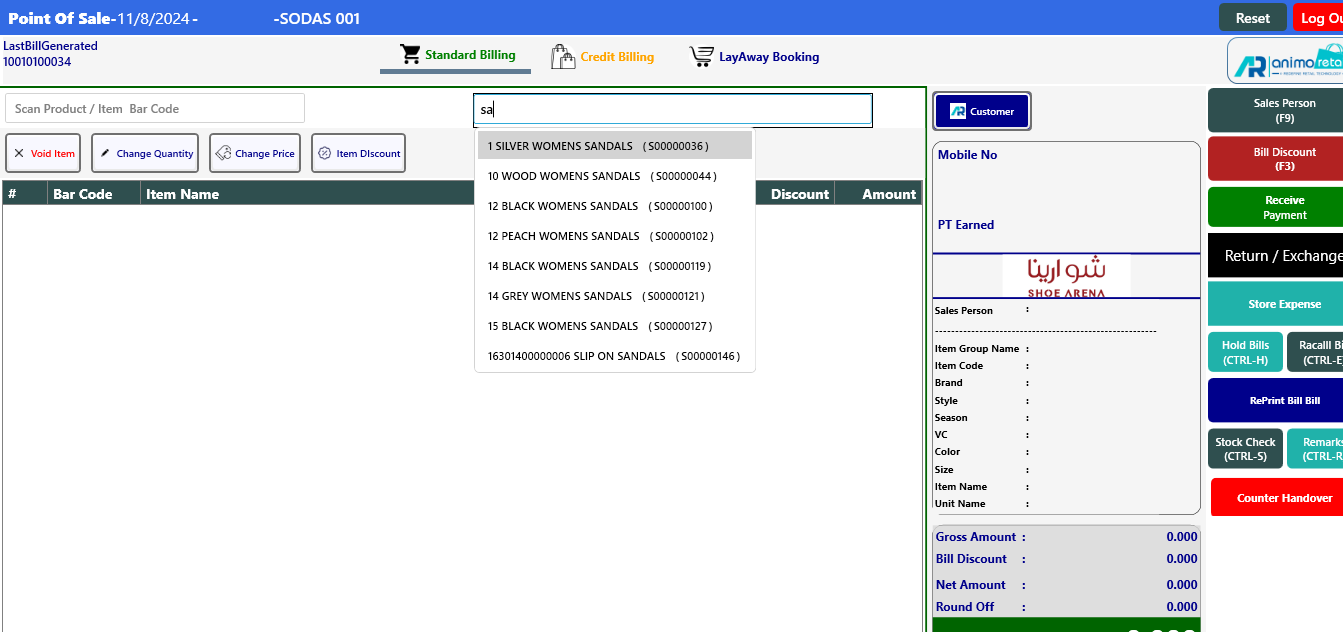Viewport: 1343px width, 632px height.
Task: Click the Net Amount label
Action: pos(971,585)
